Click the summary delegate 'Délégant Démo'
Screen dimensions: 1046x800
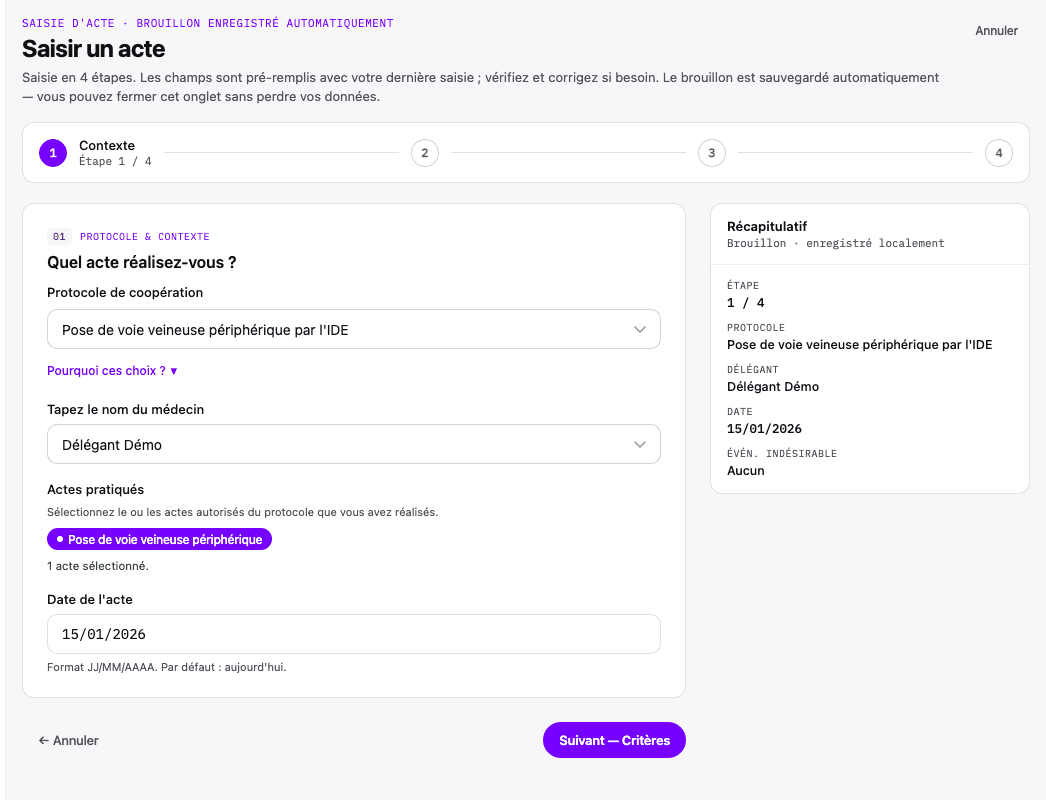(773, 386)
